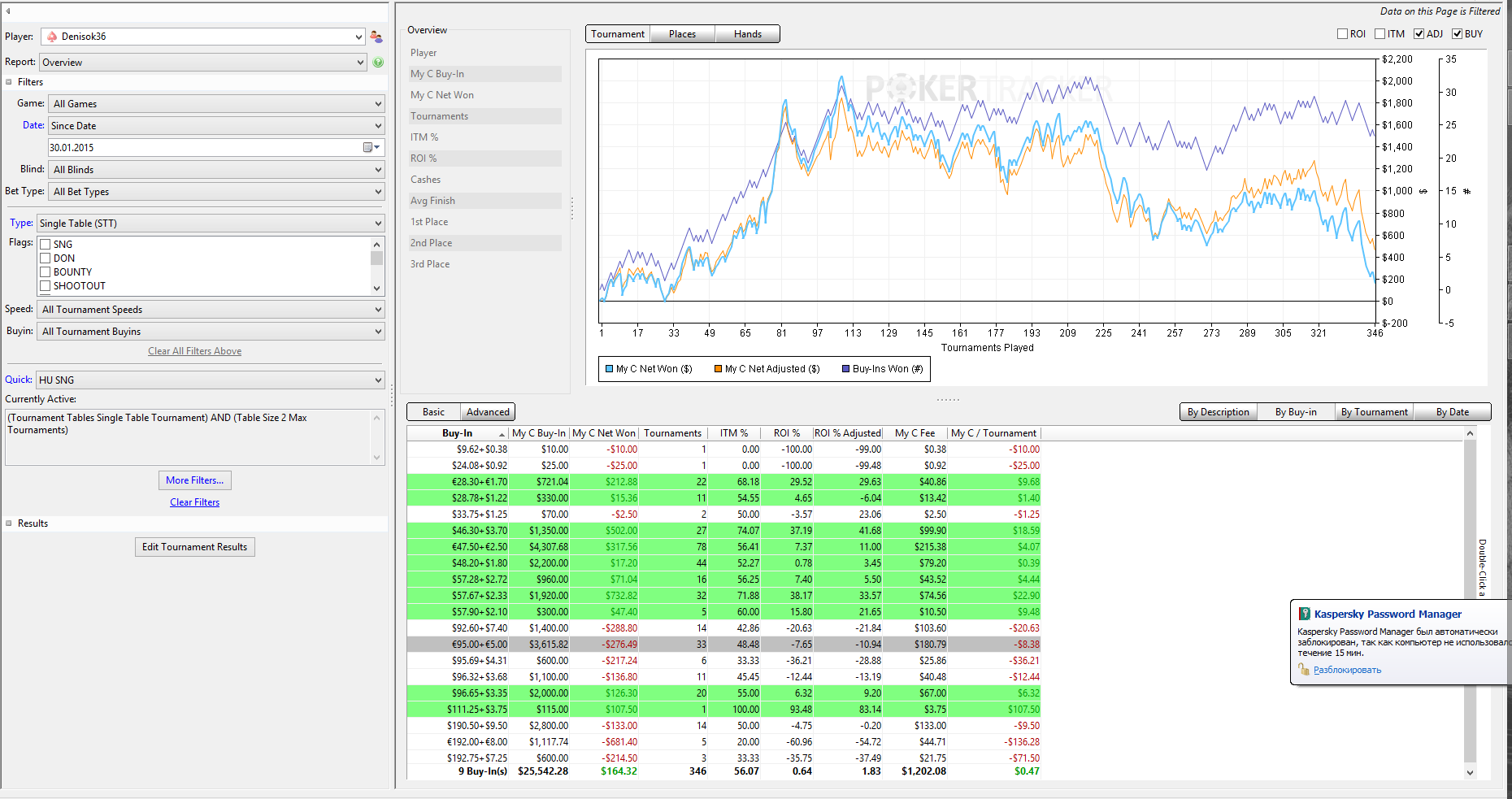Click the green refresh icon beside Report
Viewport: 1512px width, 799px height.
(x=378, y=63)
